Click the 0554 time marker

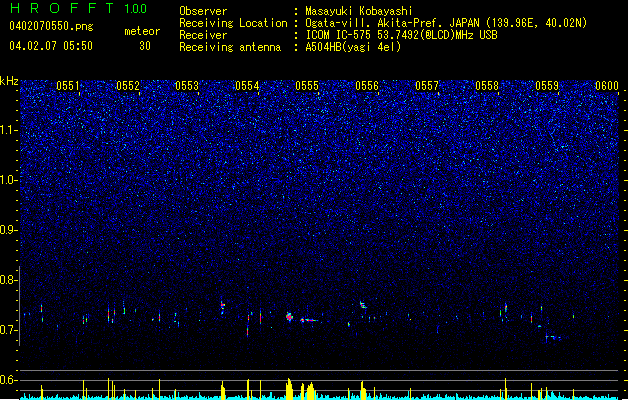pos(247,86)
